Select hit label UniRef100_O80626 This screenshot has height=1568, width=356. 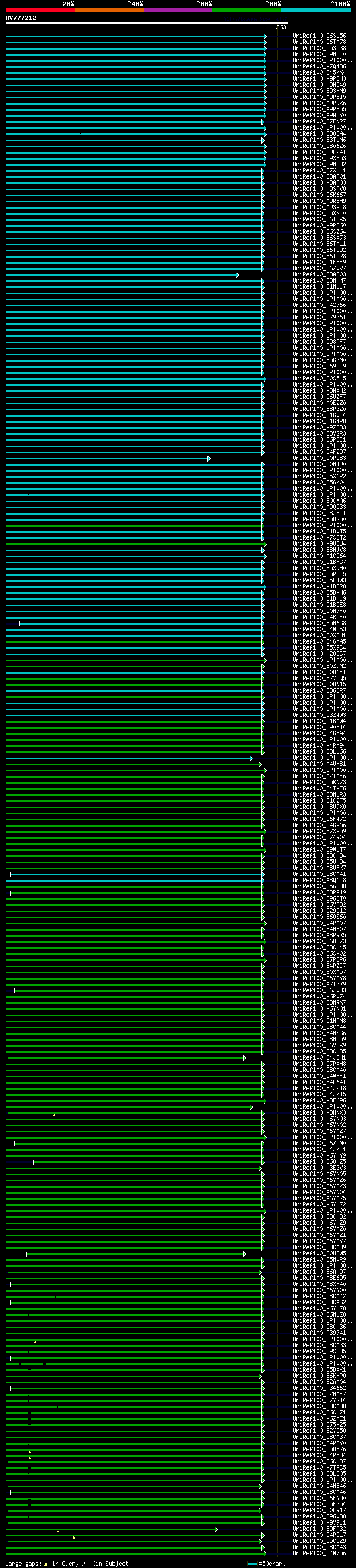tap(319, 146)
